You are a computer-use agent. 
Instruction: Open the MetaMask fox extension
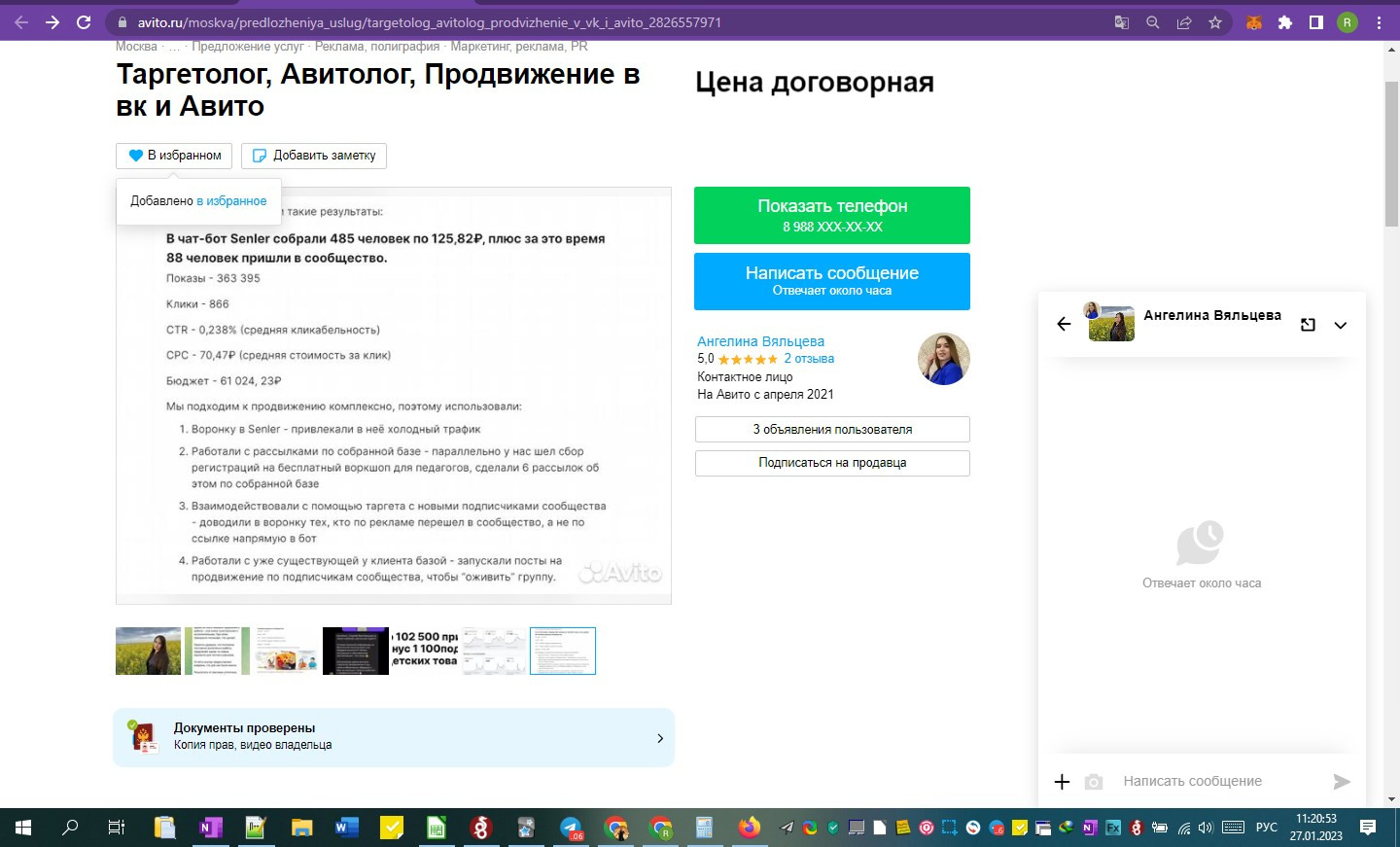[x=1254, y=22]
